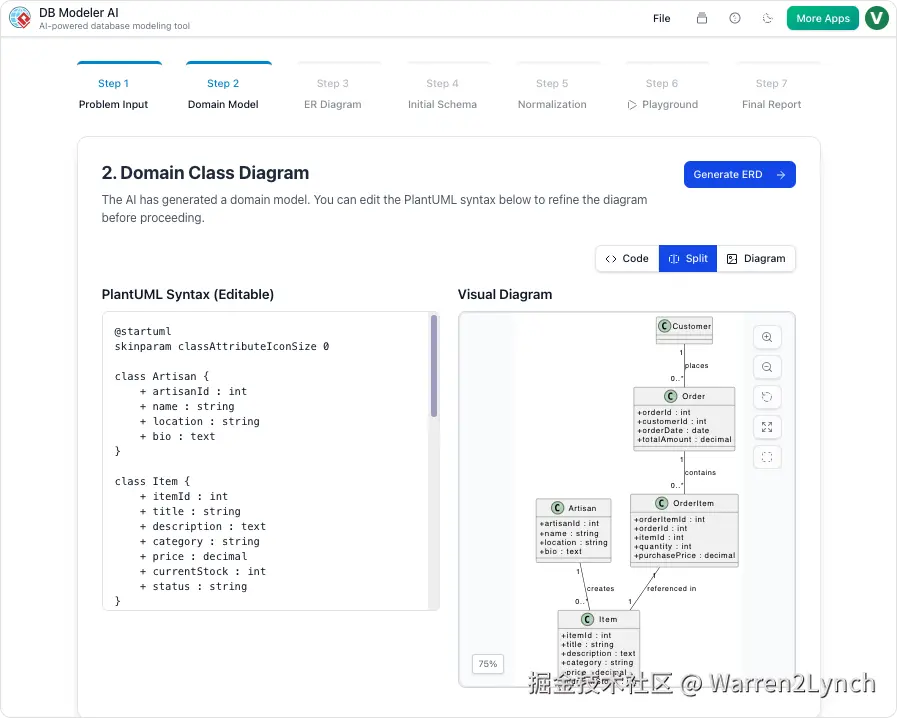Select the Order class in diagram
Screen dimensions: 897x718
coord(684,419)
